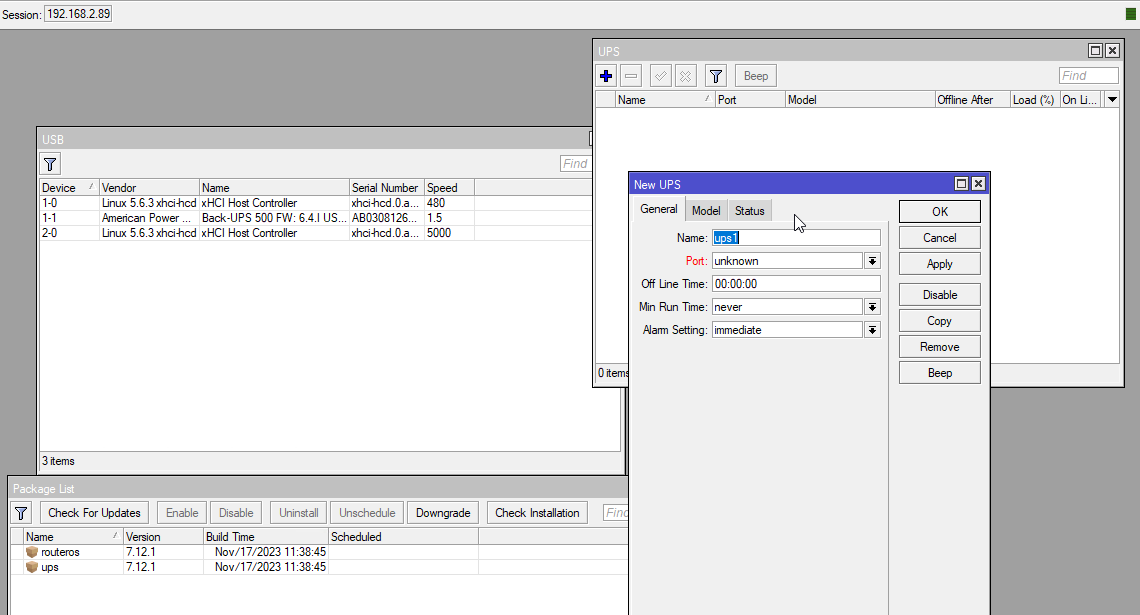Open the Port dropdown in New UPS
This screenshot has height=615, width=1140.
872,260
